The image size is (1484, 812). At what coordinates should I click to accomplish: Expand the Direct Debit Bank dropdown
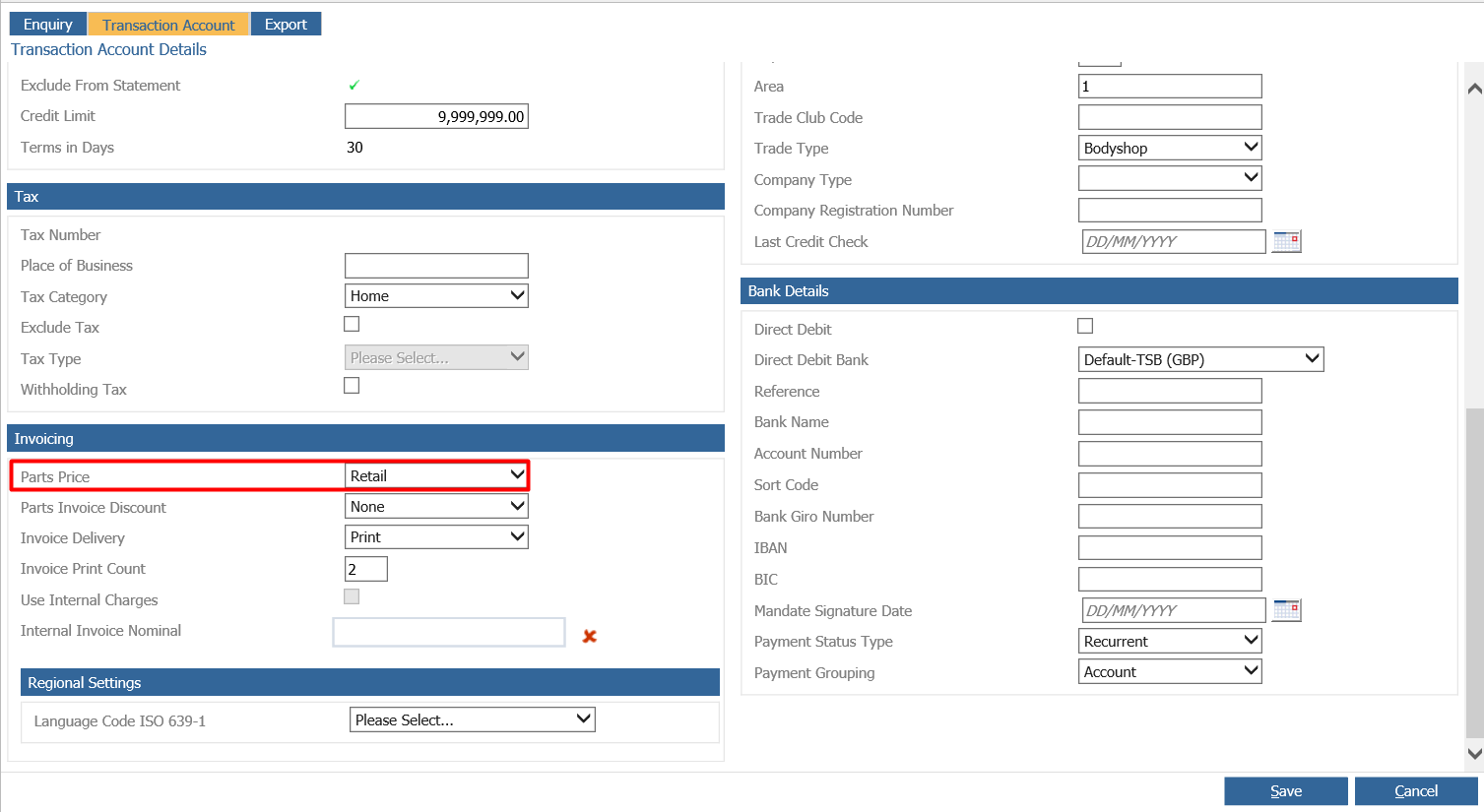1200,360
